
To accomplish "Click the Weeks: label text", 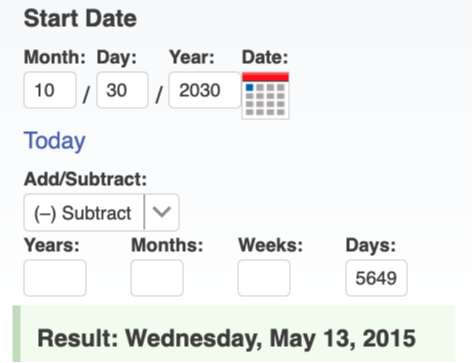I will (x=270, y=245).
